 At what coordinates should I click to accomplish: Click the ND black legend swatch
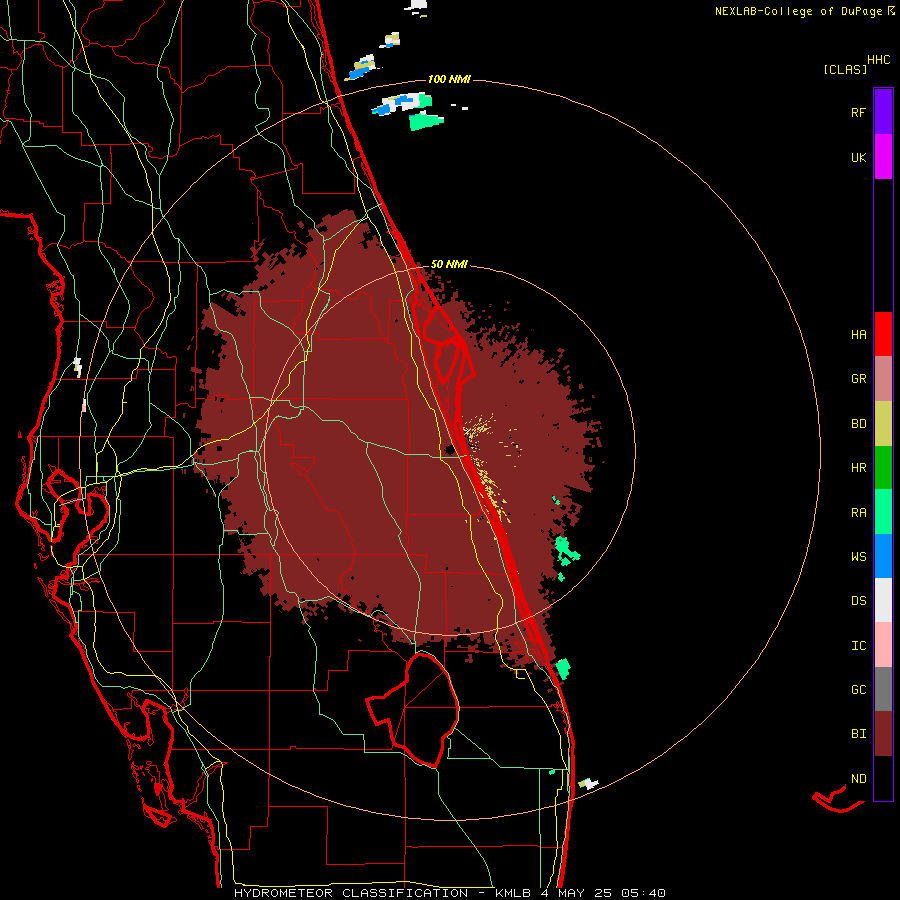click(x=883, y=778)
